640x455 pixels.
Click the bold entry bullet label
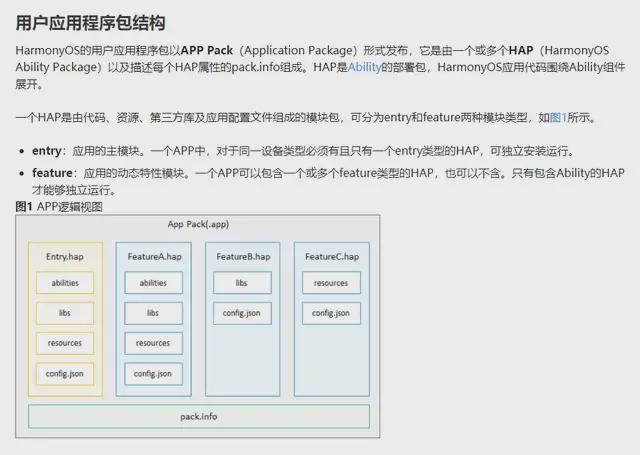click(47, 151)
